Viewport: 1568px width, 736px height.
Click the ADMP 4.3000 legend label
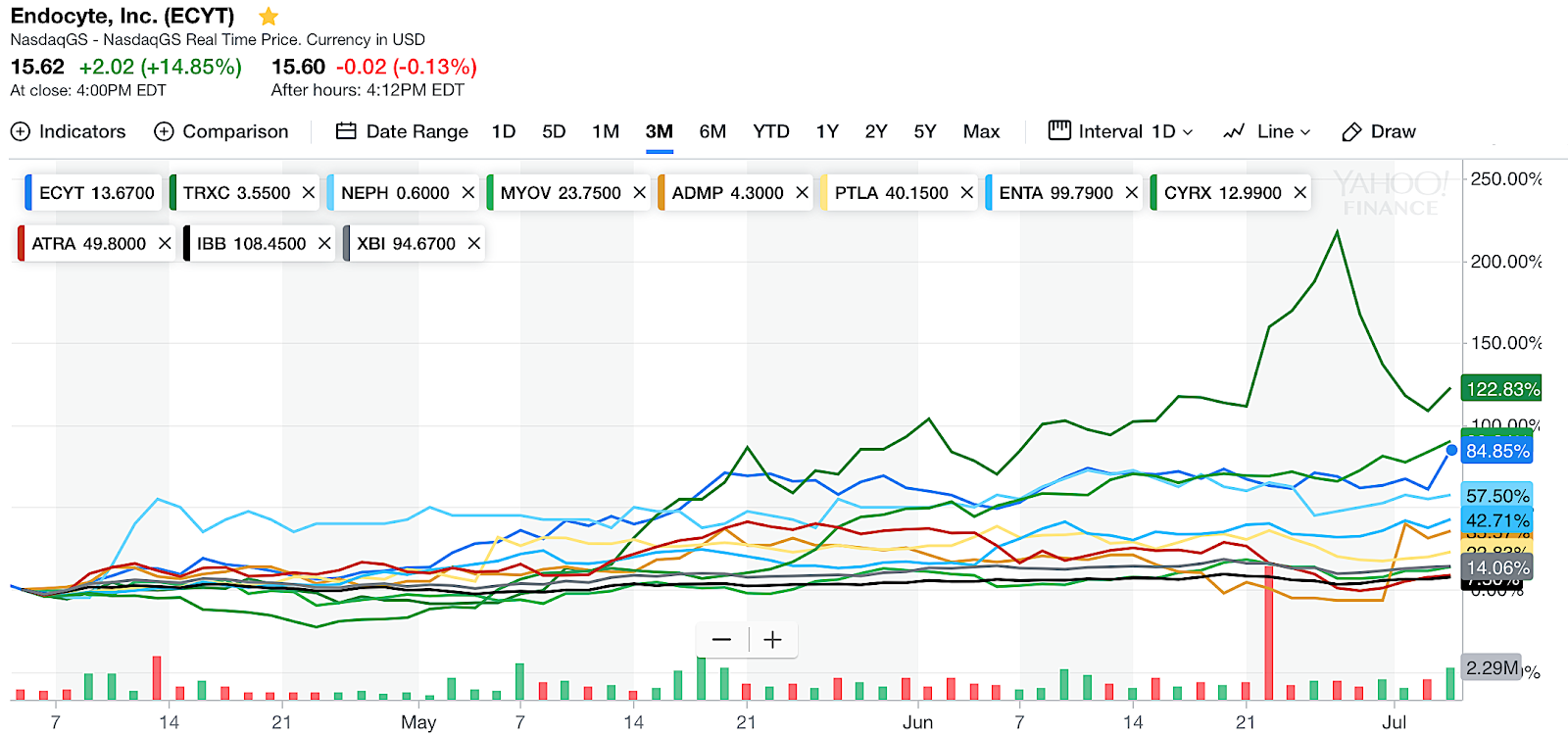(728, 193)
